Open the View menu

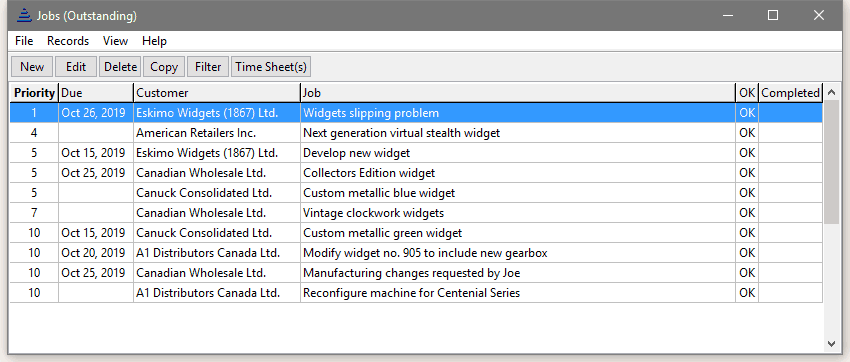click(115, 41)
